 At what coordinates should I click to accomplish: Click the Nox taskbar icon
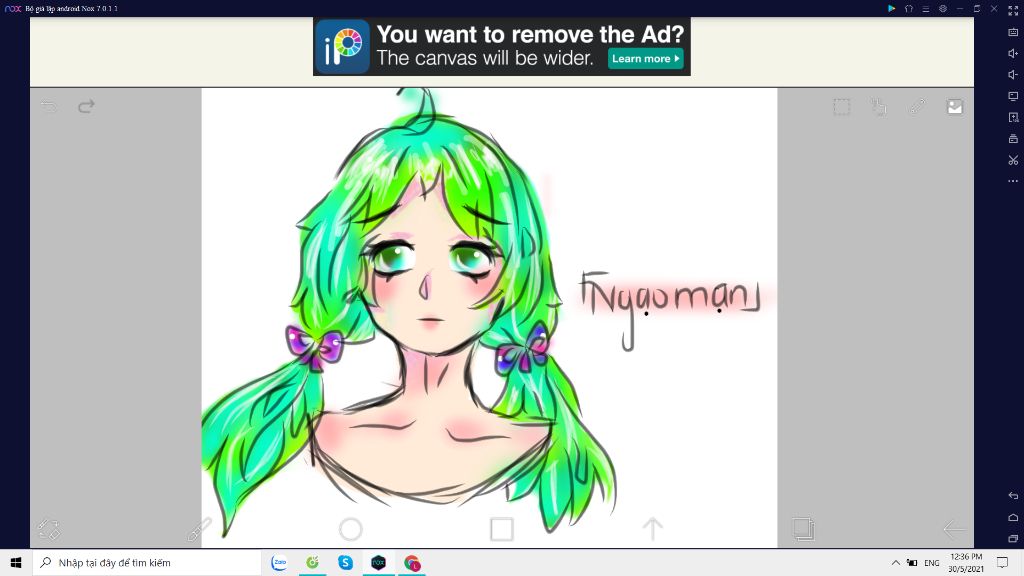[378, 562]
